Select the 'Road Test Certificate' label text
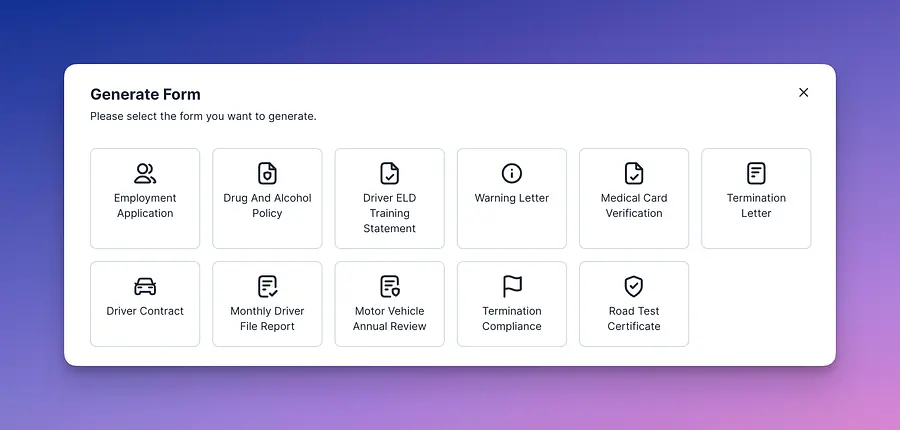This screenshot has width=900, height=430. tap(634, 319)
